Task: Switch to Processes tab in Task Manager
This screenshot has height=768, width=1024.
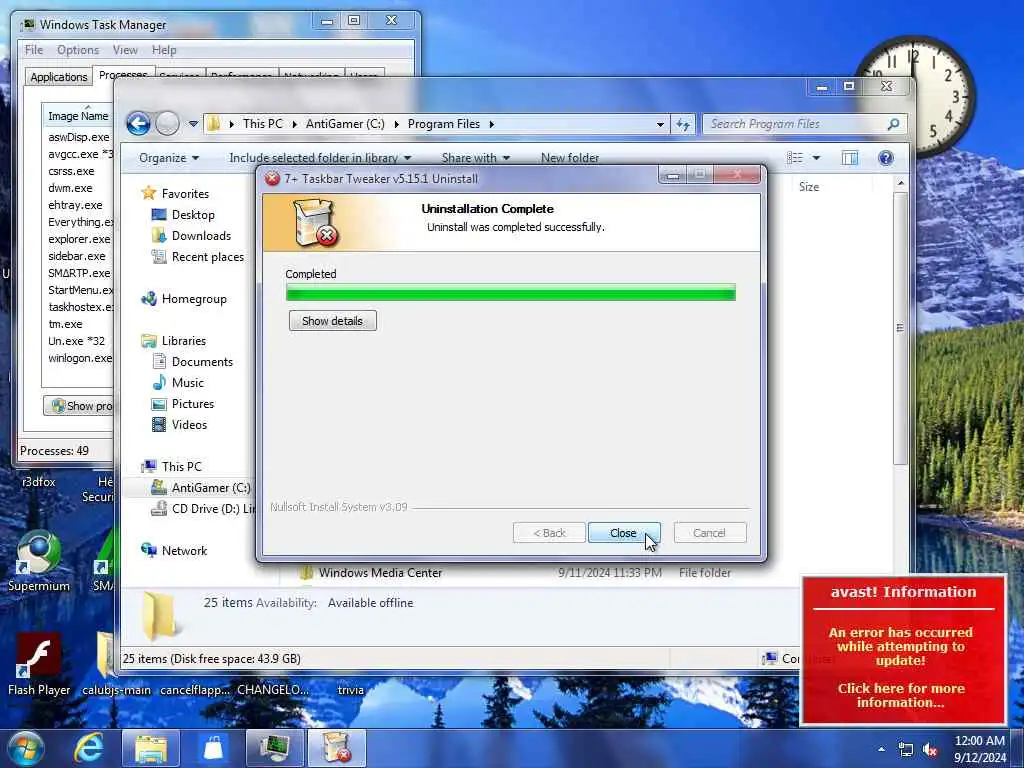Action: pyautogui.click(x=123, y=74)
